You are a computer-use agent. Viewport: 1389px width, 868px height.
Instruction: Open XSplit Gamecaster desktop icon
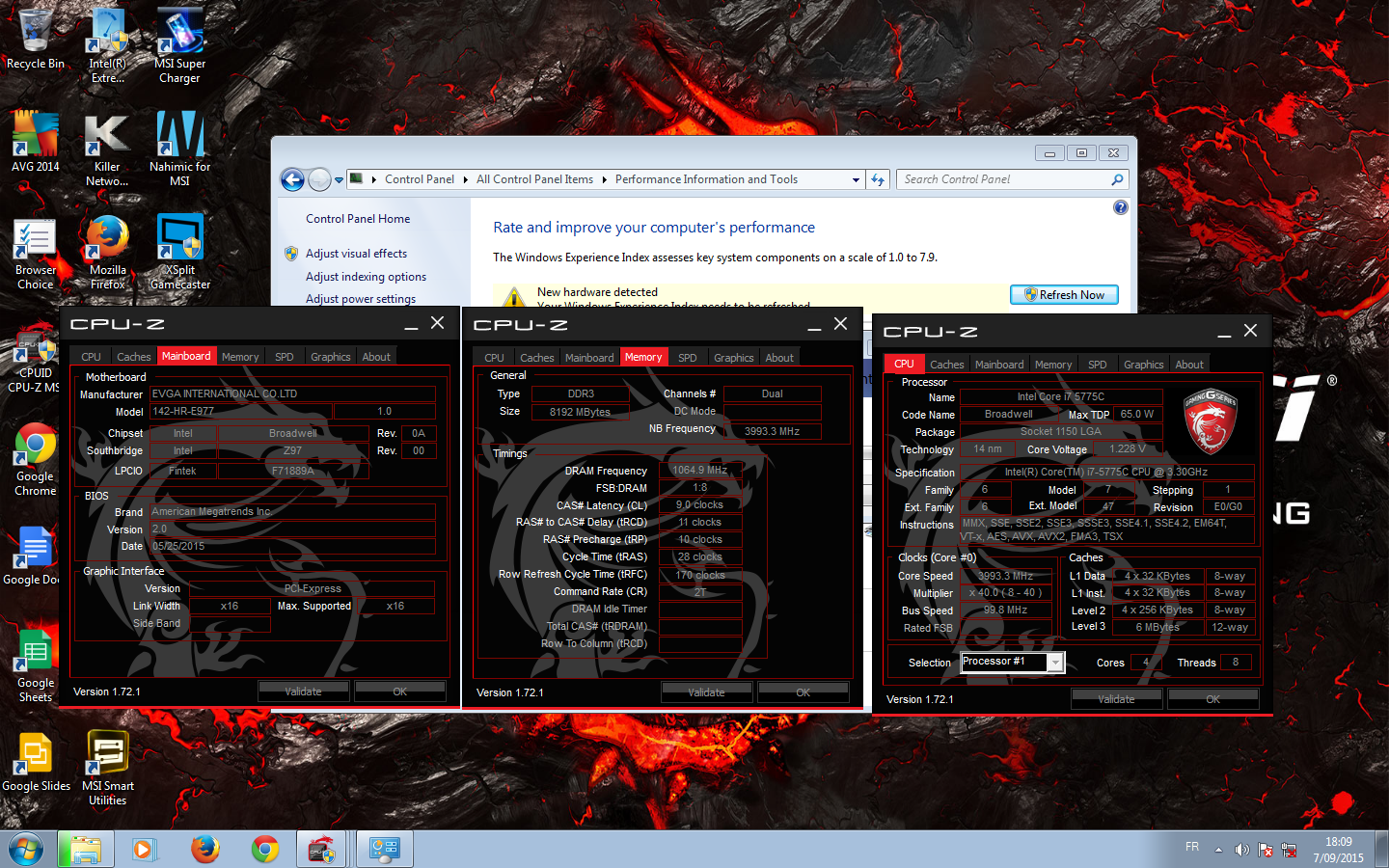coord(179,241)
